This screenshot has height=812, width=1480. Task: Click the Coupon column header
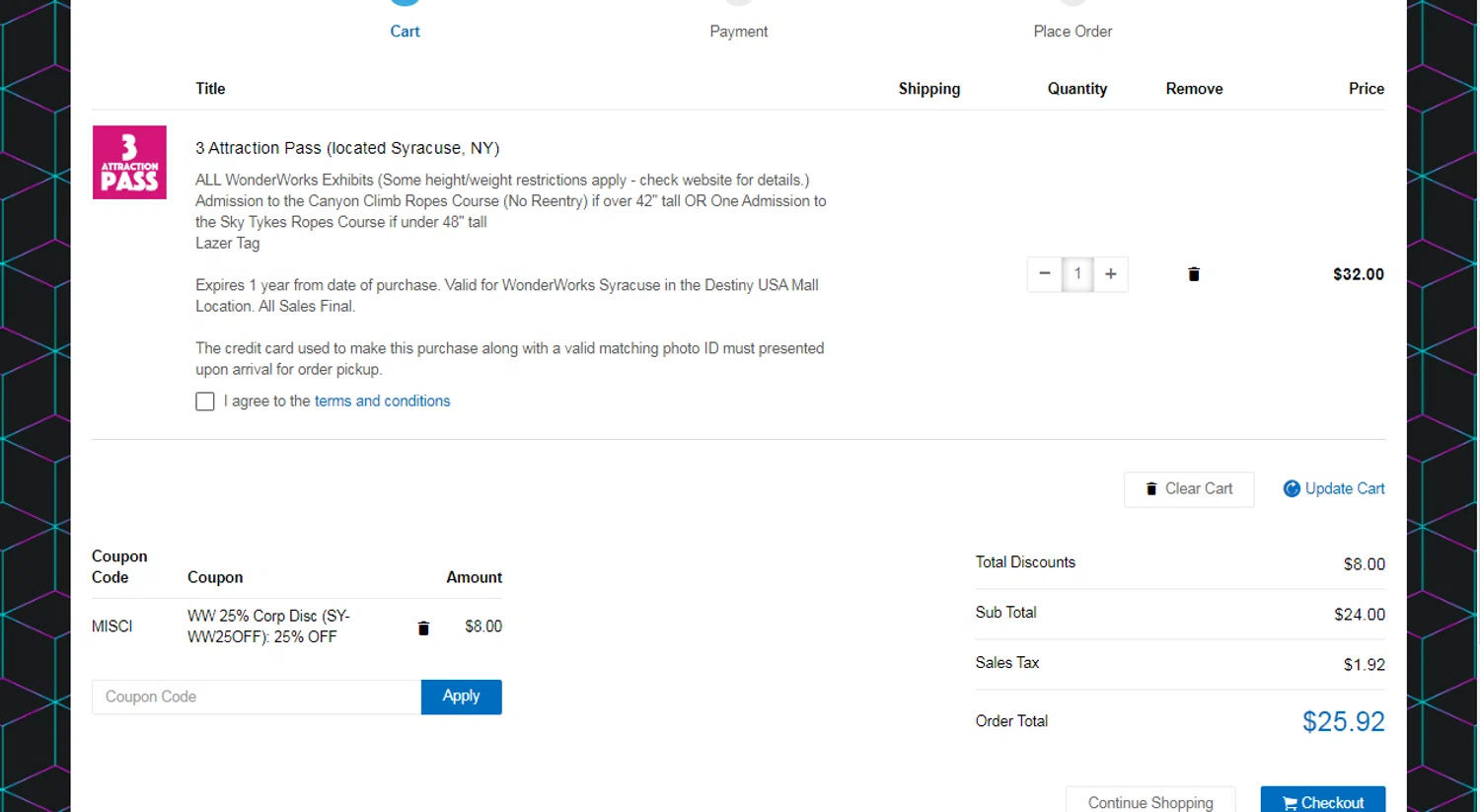tap(215, 577)
